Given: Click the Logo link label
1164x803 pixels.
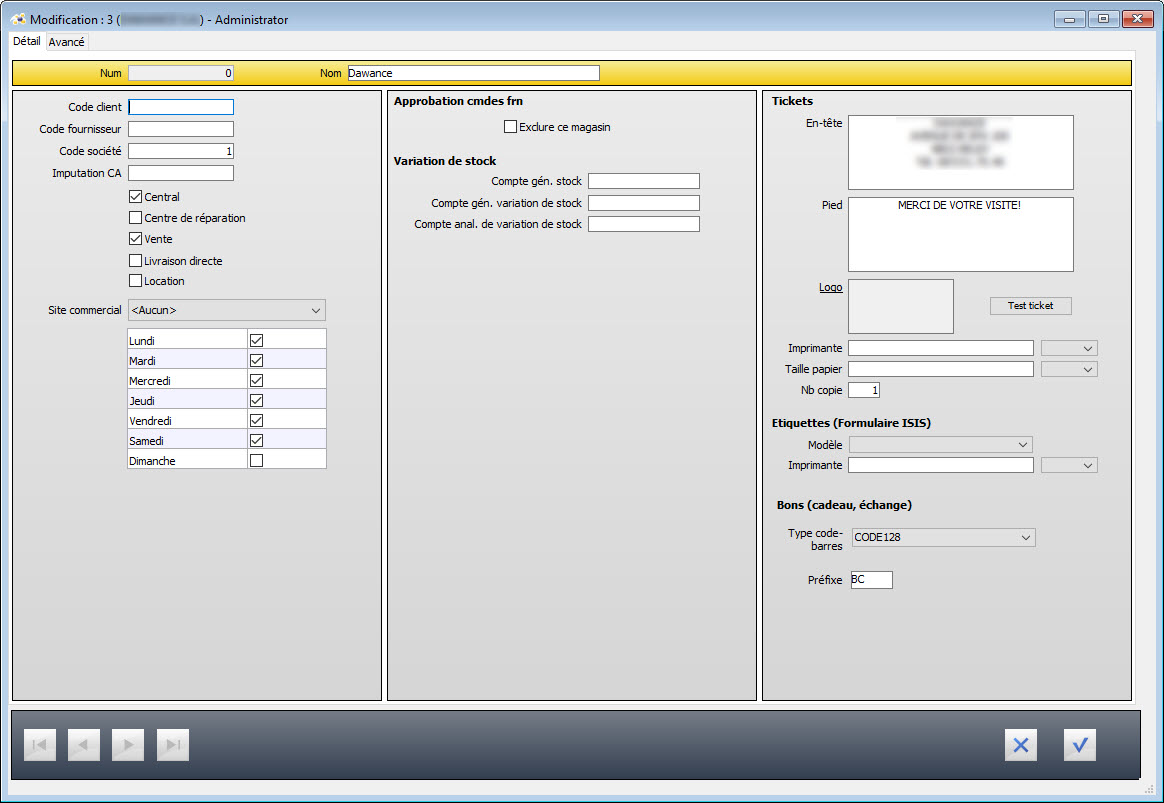Looking at the screenshot, I should pyautogui.click(x=830, y=288).
